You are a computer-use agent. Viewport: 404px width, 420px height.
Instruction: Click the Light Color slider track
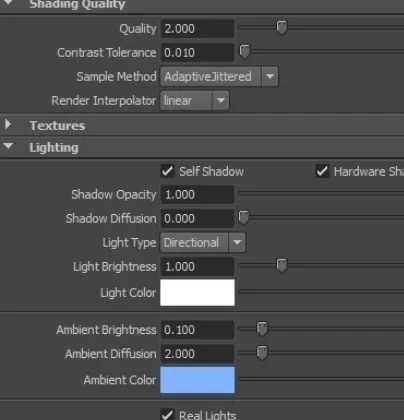(321, 291)
